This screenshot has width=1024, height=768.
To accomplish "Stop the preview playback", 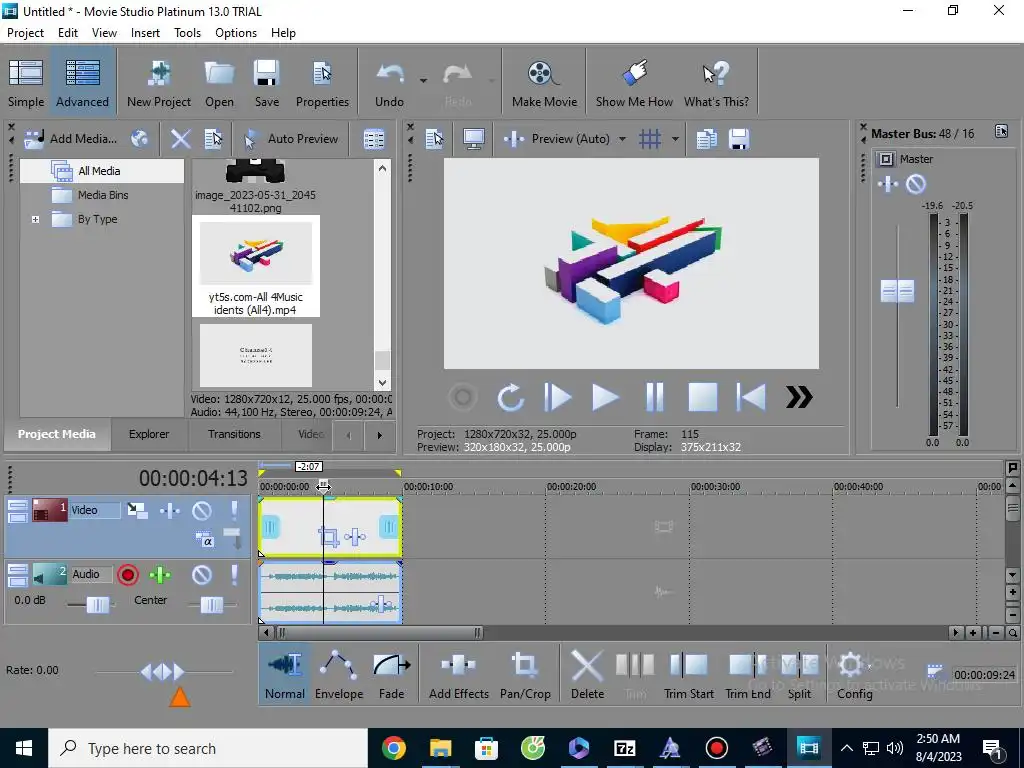I will coord(703,397).
